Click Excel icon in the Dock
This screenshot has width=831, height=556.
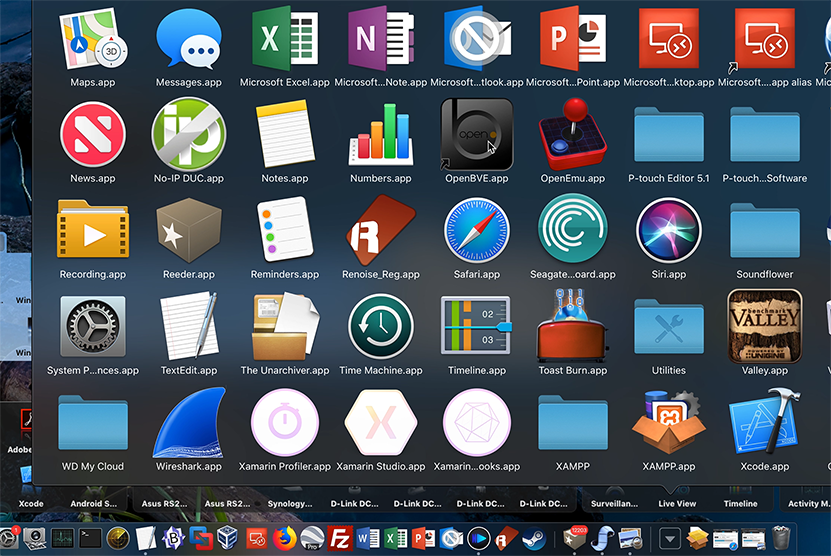pos(395,539)
